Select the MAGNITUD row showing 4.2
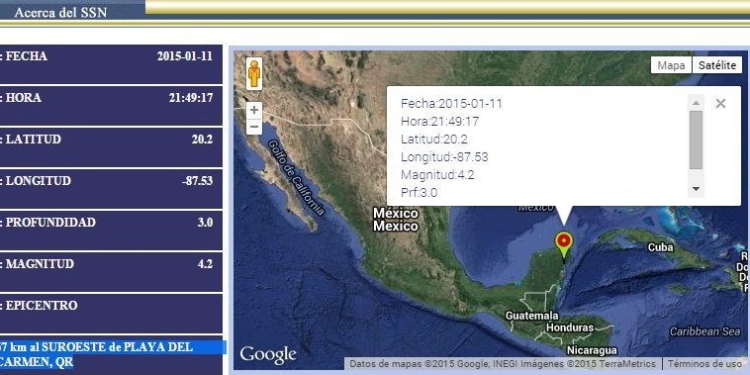Image resolution: width=750 pixels, height=375 pixels. point(110,272)
